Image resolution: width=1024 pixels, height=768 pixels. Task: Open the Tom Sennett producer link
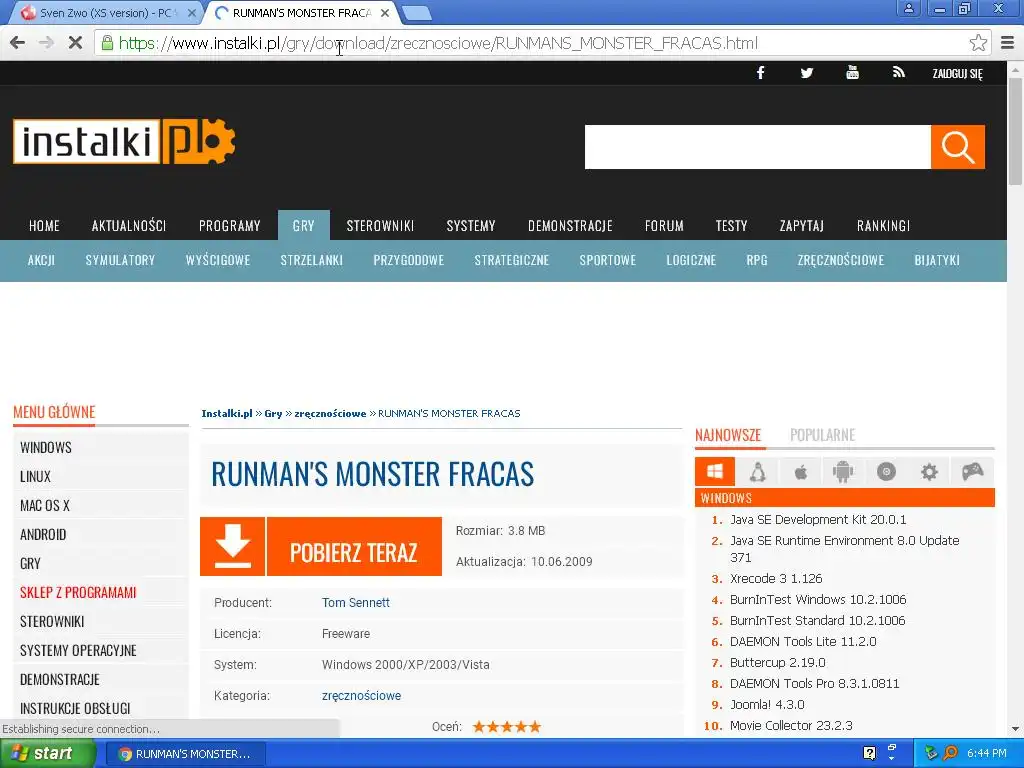pyautogui.click(x=355, y=602)
